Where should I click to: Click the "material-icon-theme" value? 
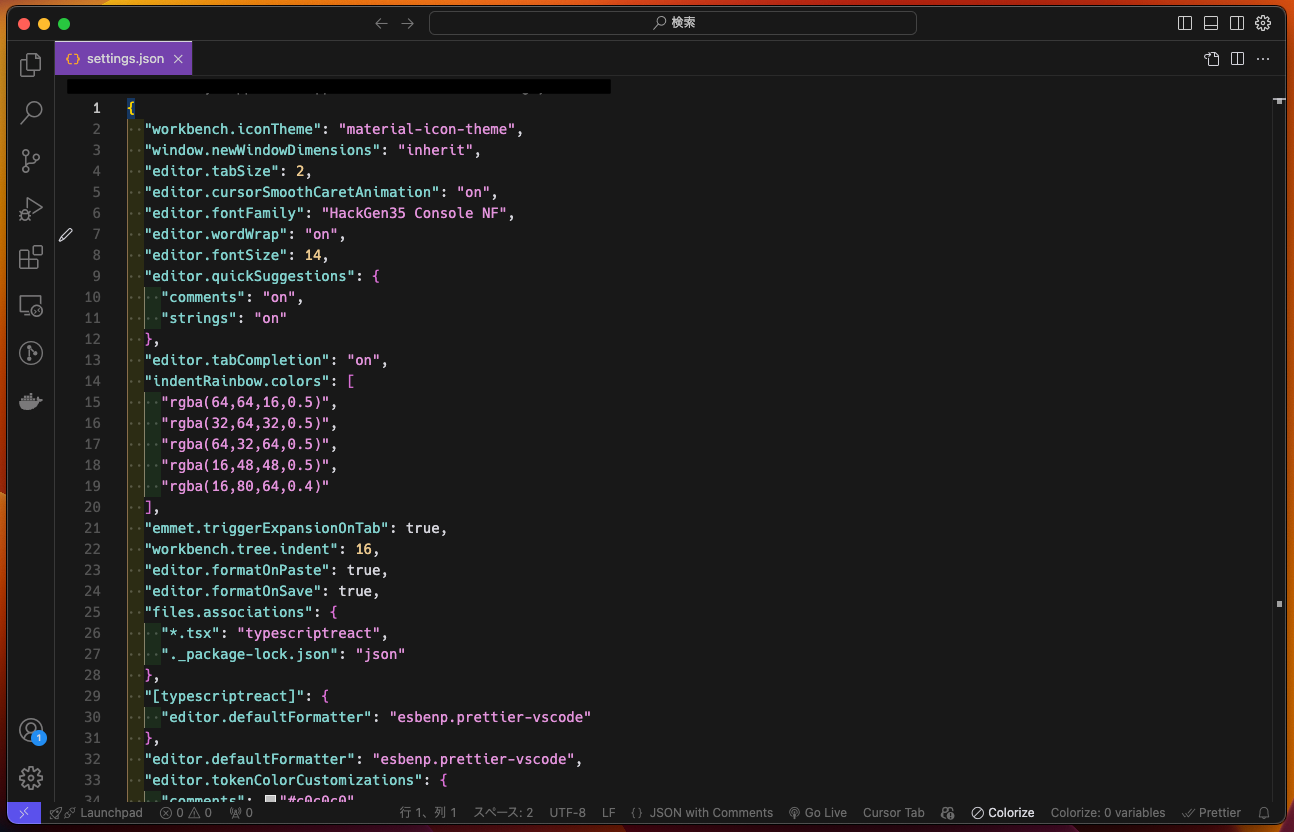coord(427,129)
